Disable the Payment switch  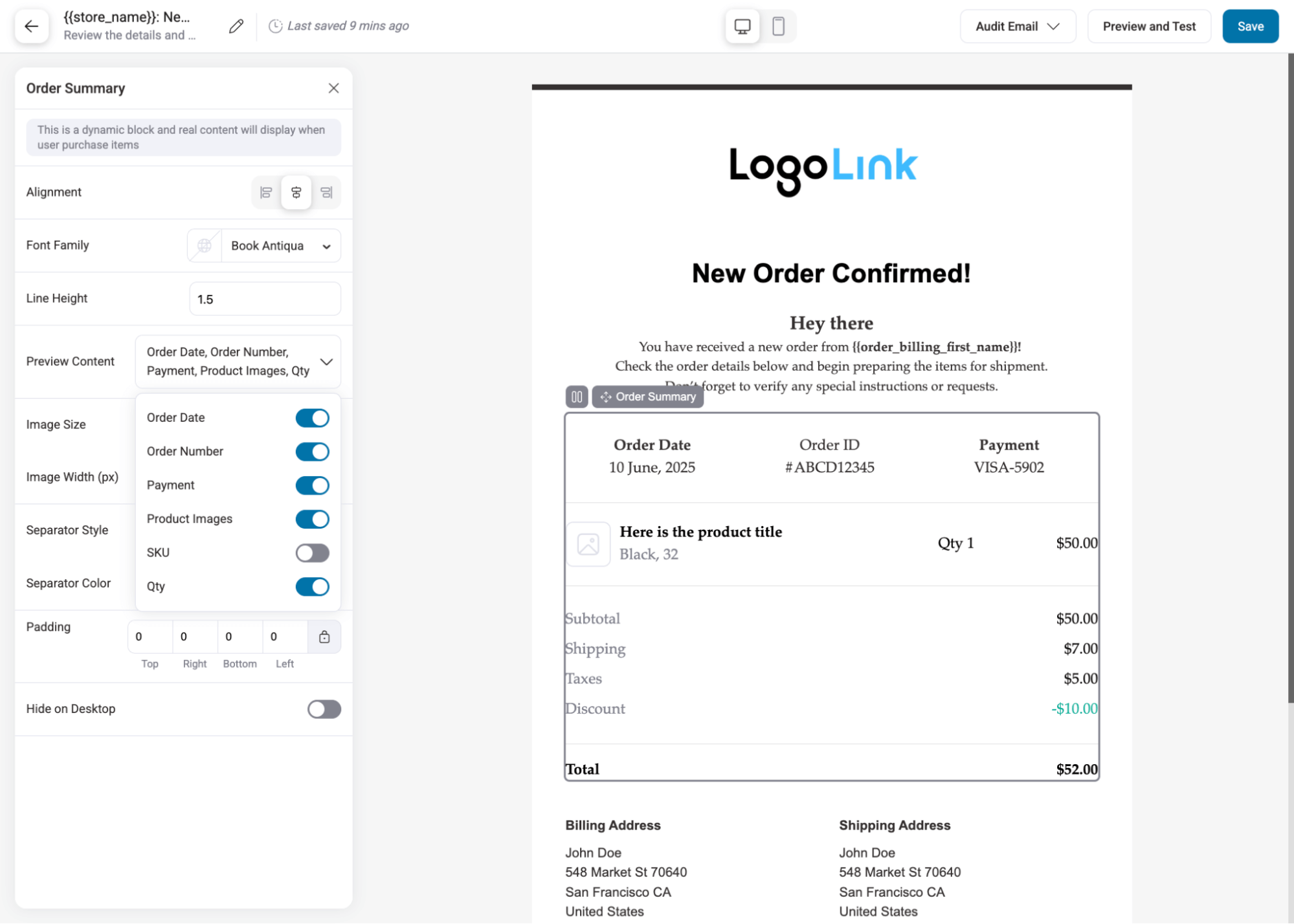coord(312,486)
